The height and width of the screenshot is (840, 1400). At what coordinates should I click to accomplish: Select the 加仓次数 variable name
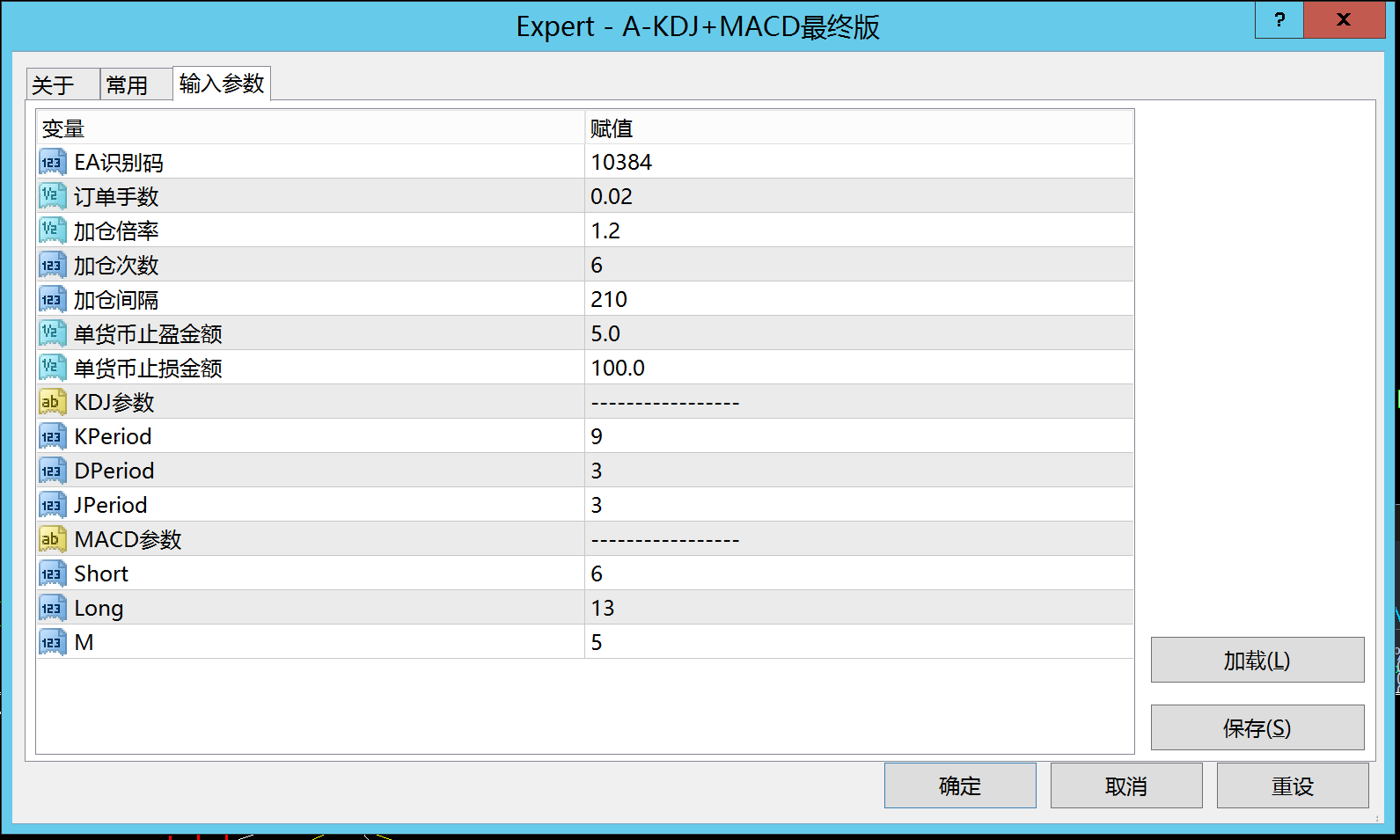tap(116, 265)
